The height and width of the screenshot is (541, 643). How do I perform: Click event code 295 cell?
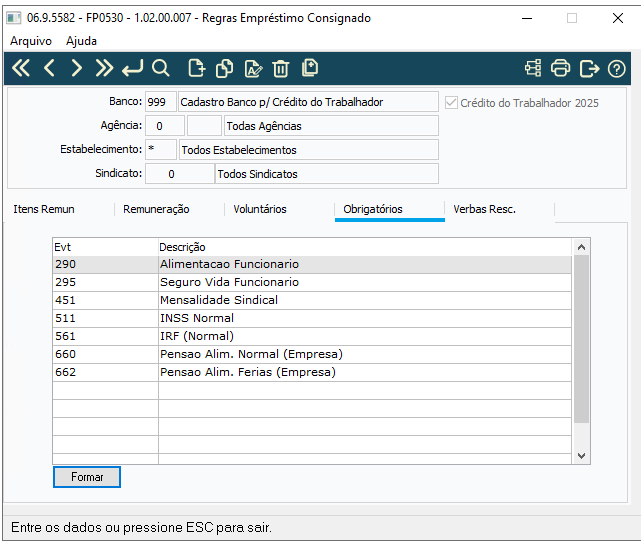(x=105, y=282)
